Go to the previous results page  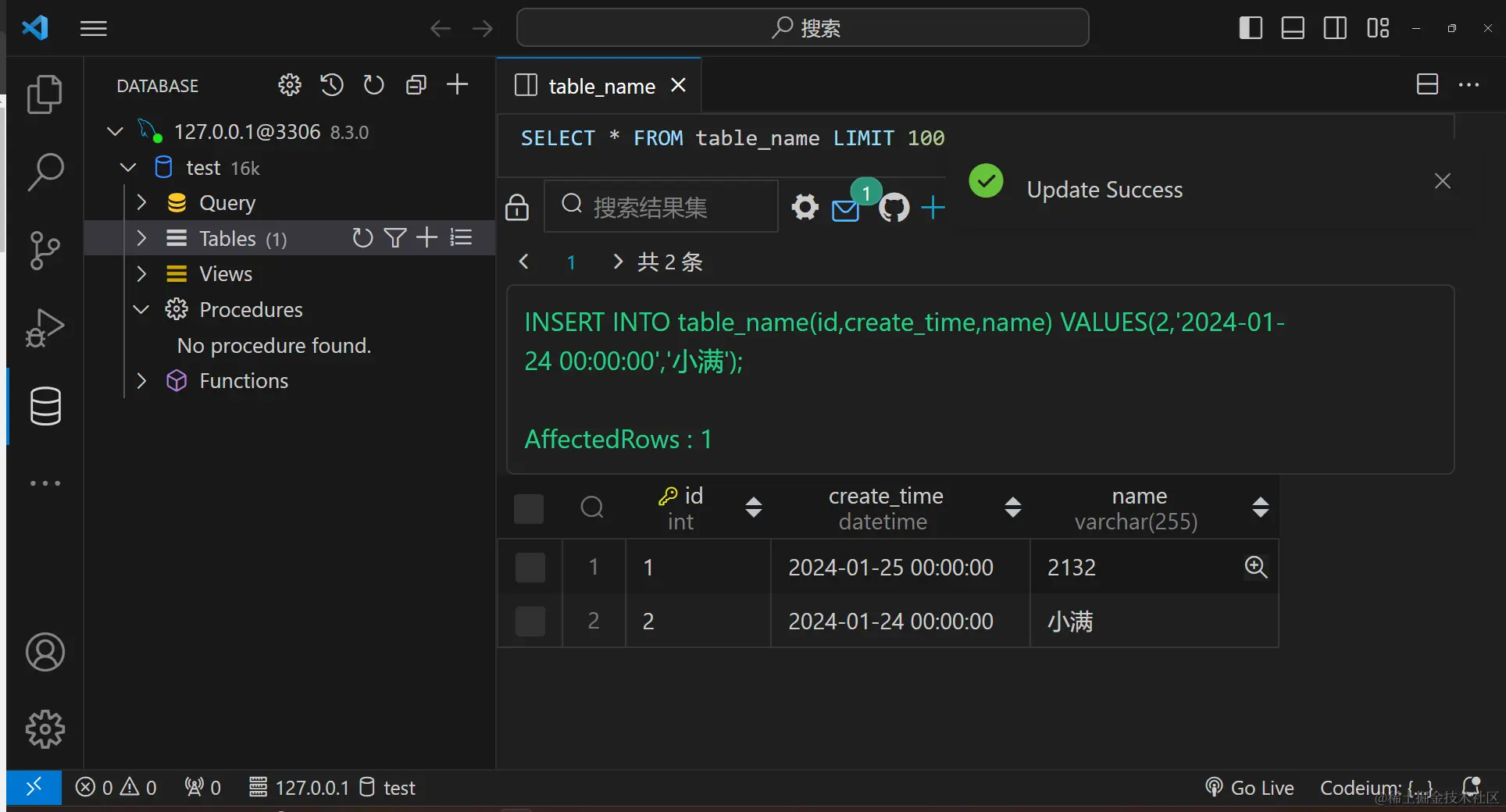tap(524, 262)
